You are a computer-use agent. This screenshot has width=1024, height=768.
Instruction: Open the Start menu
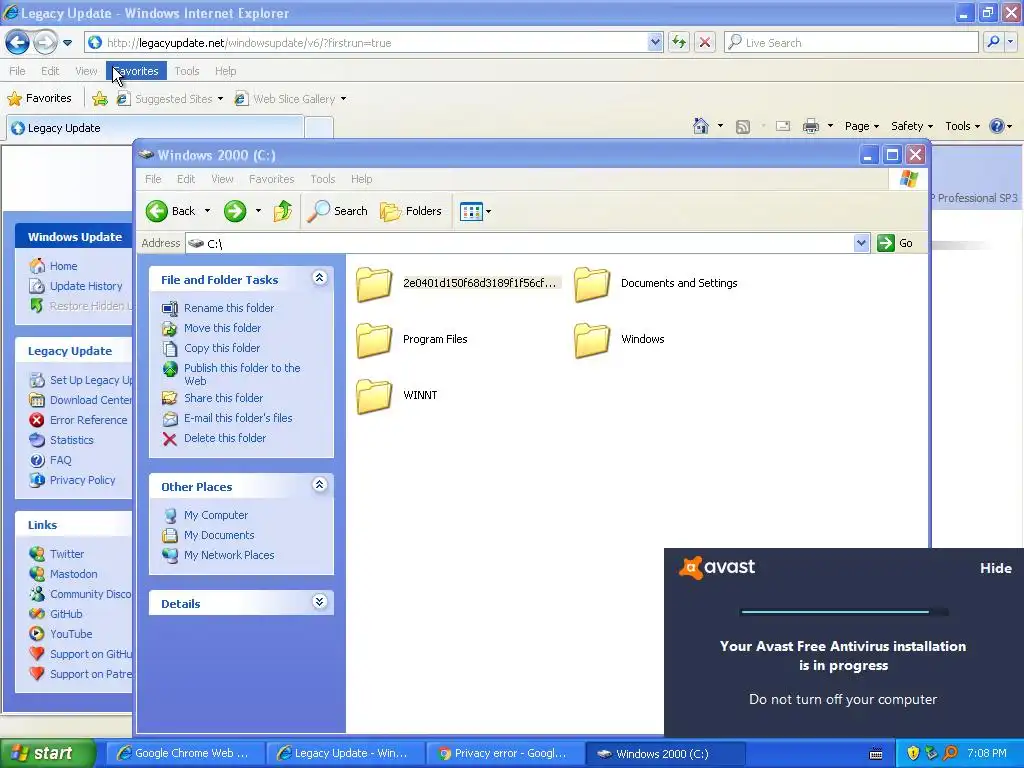tap(48, 753)
